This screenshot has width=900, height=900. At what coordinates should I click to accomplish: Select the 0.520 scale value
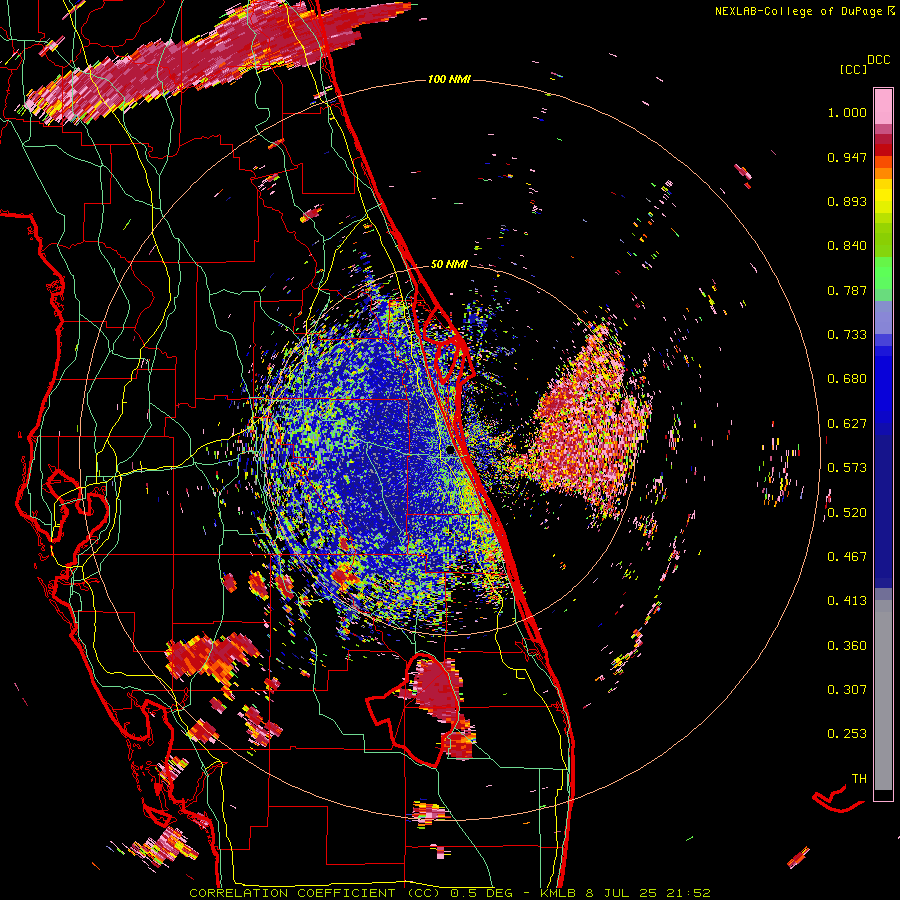847,513
